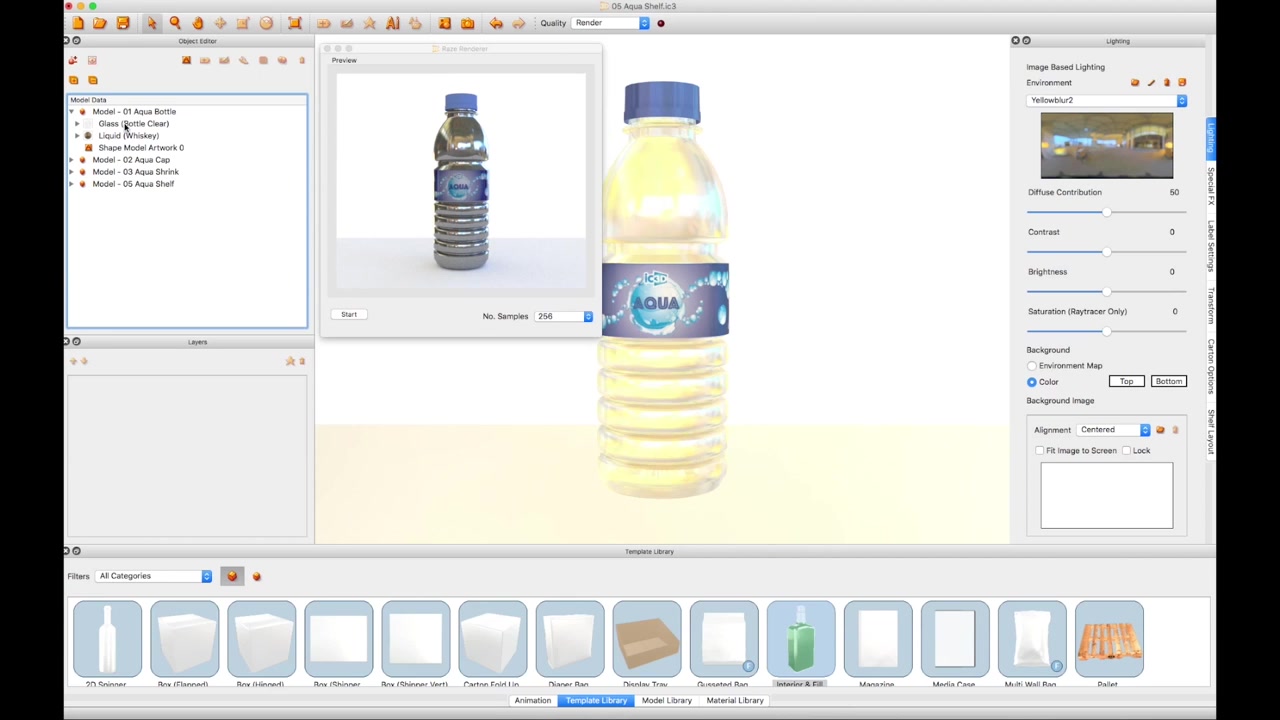Select the magnifier zoom tool
This screenshot has width=1280, height=720.
[x=175, y=23]
